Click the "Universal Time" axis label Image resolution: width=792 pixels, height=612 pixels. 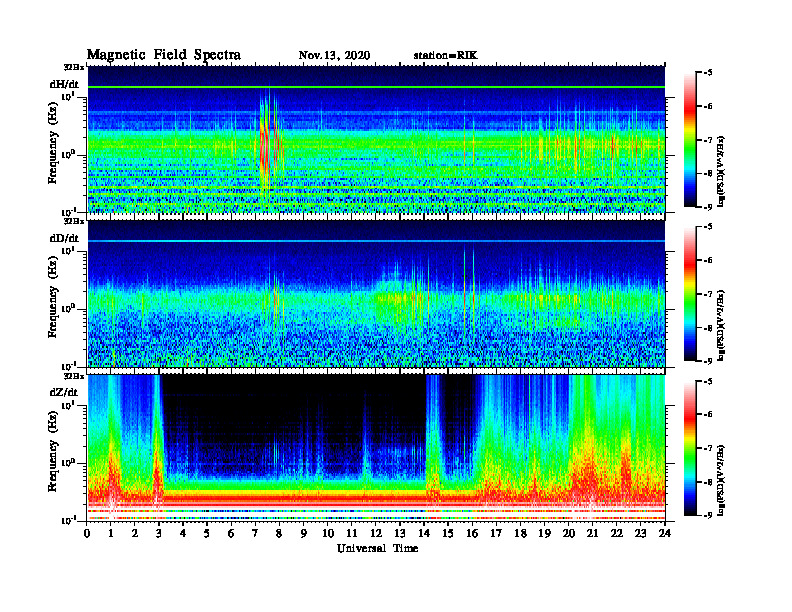(378, 548)
